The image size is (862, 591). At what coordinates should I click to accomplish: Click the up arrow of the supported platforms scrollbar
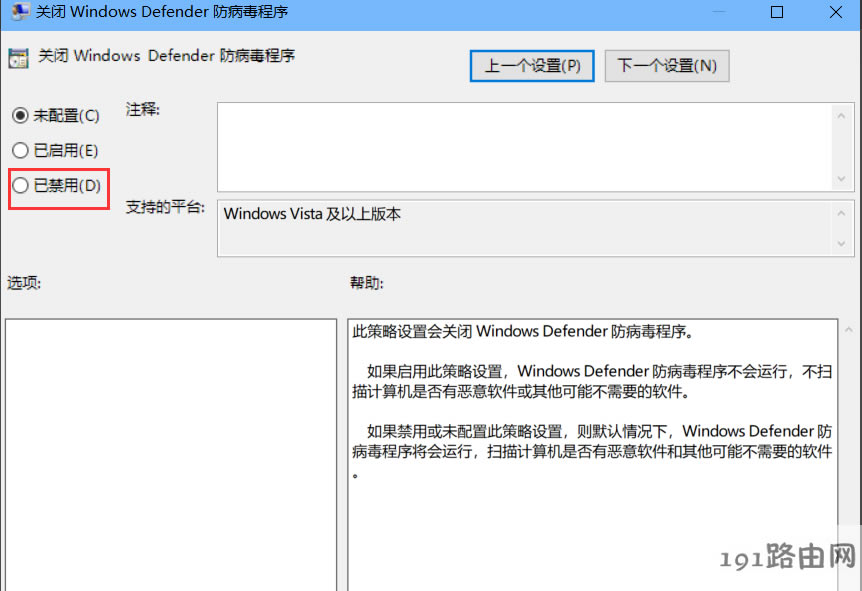tap(841, 213)
